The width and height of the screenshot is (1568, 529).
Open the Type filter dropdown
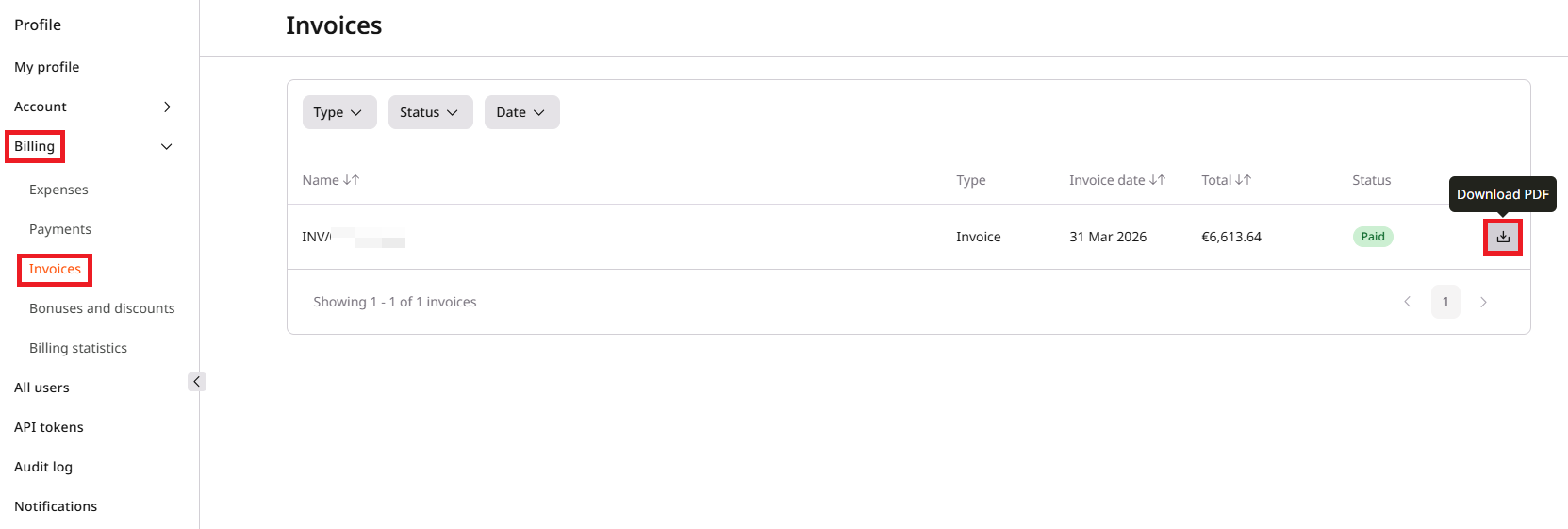coord(339,112)
